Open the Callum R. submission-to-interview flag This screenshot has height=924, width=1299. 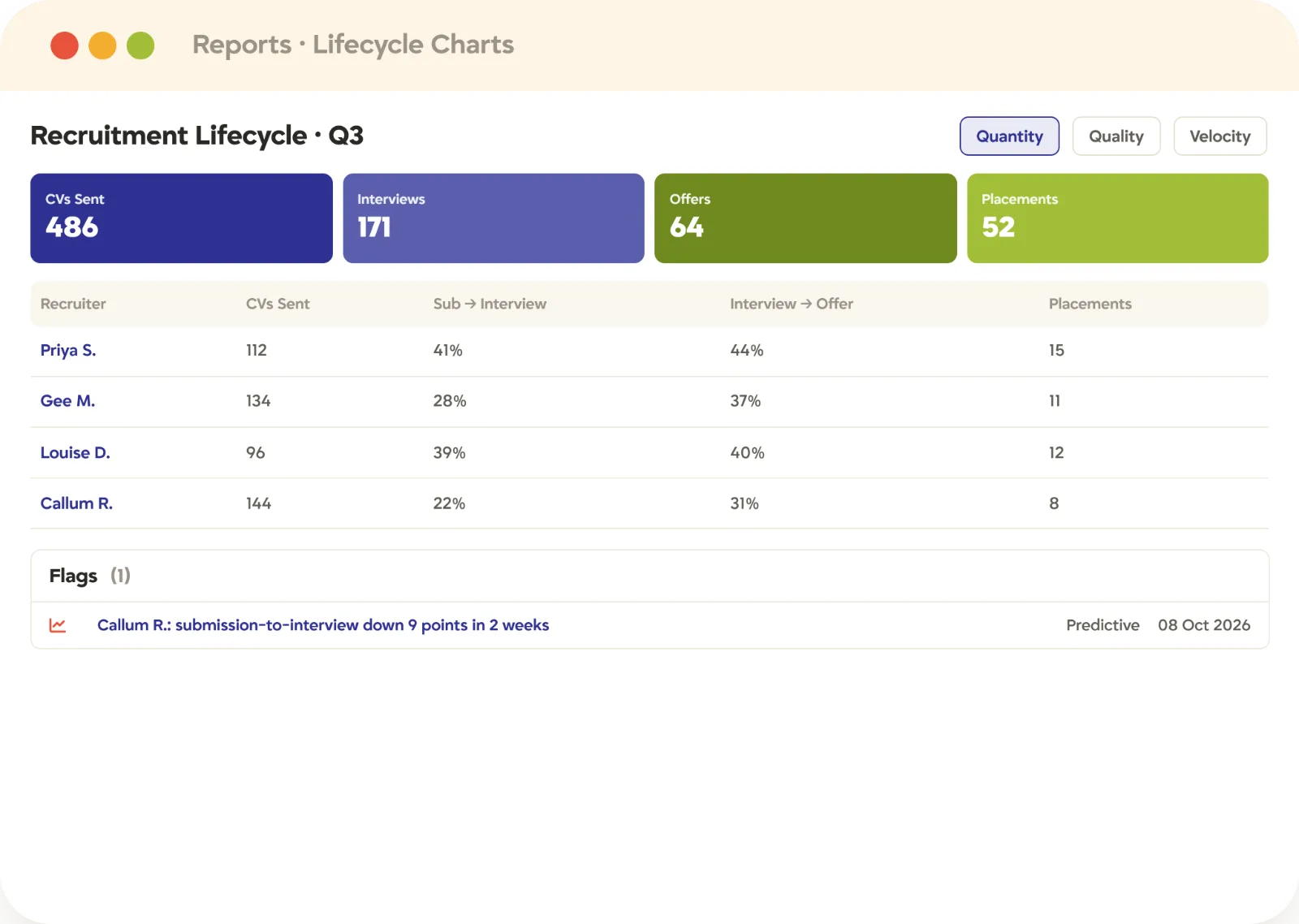pos(323,625)
